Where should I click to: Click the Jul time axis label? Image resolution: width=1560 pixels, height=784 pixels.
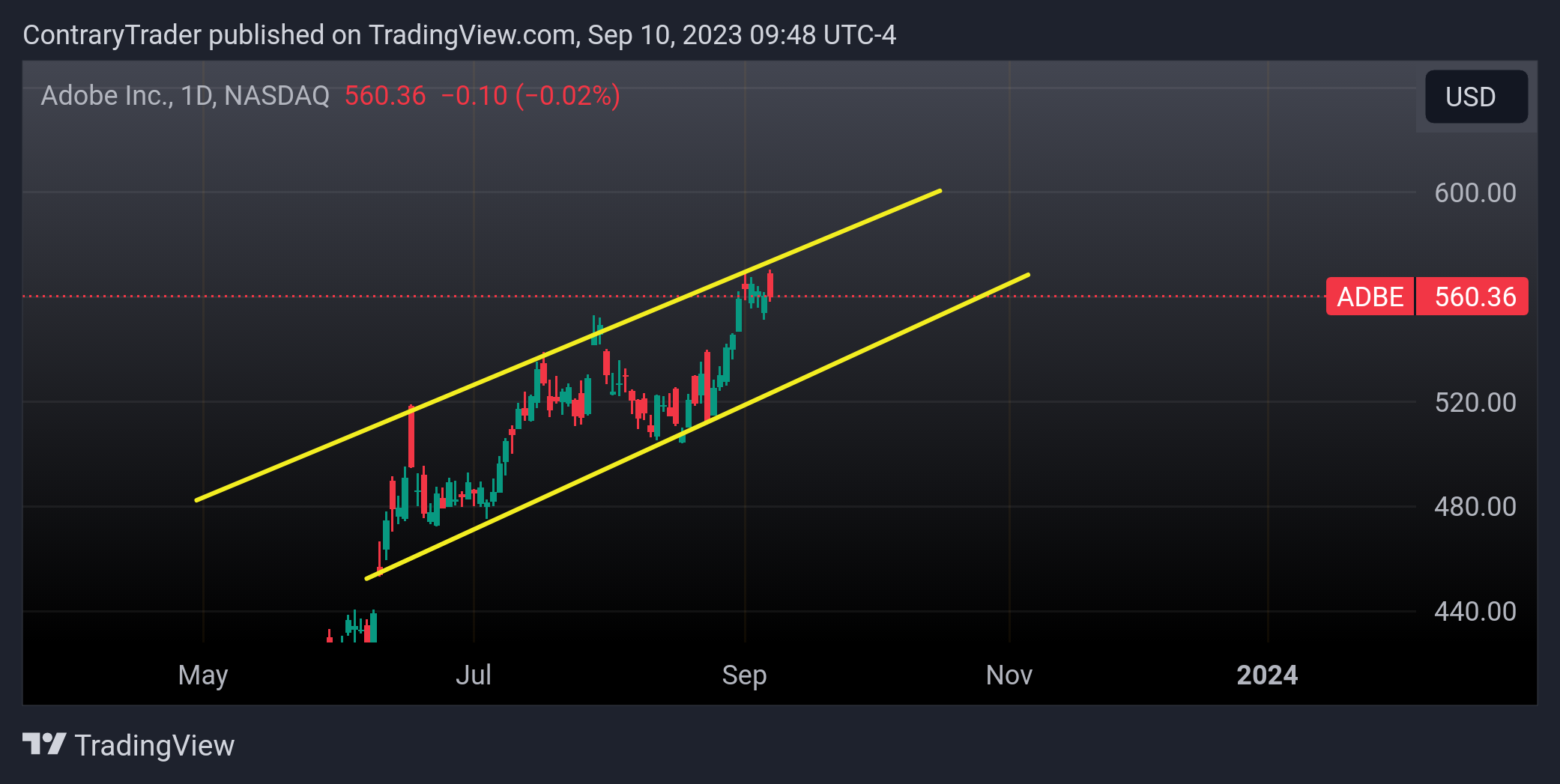[474, 675]
